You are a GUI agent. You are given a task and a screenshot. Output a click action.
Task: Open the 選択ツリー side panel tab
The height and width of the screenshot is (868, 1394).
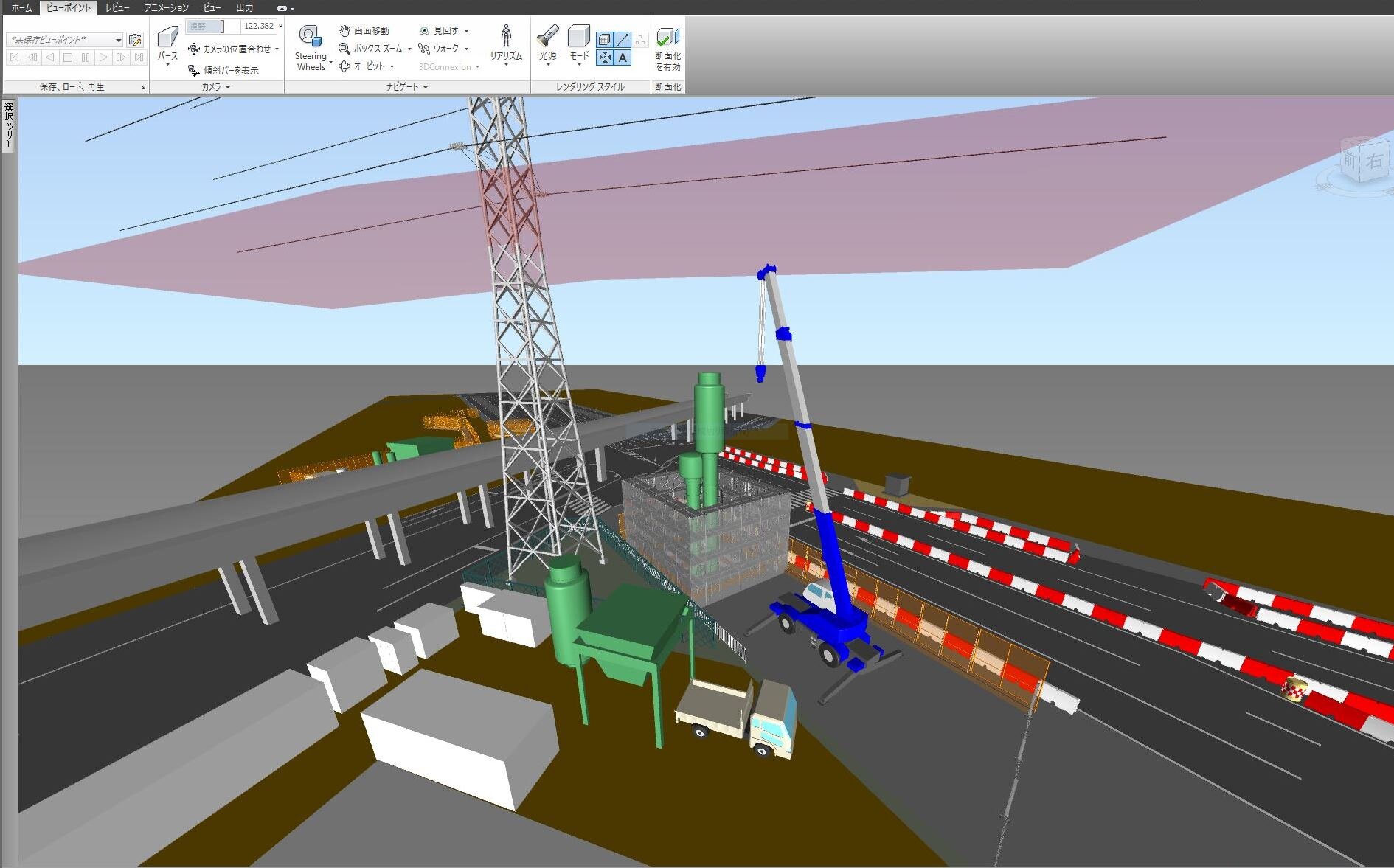pyautogui.click(x=9, y=126)
